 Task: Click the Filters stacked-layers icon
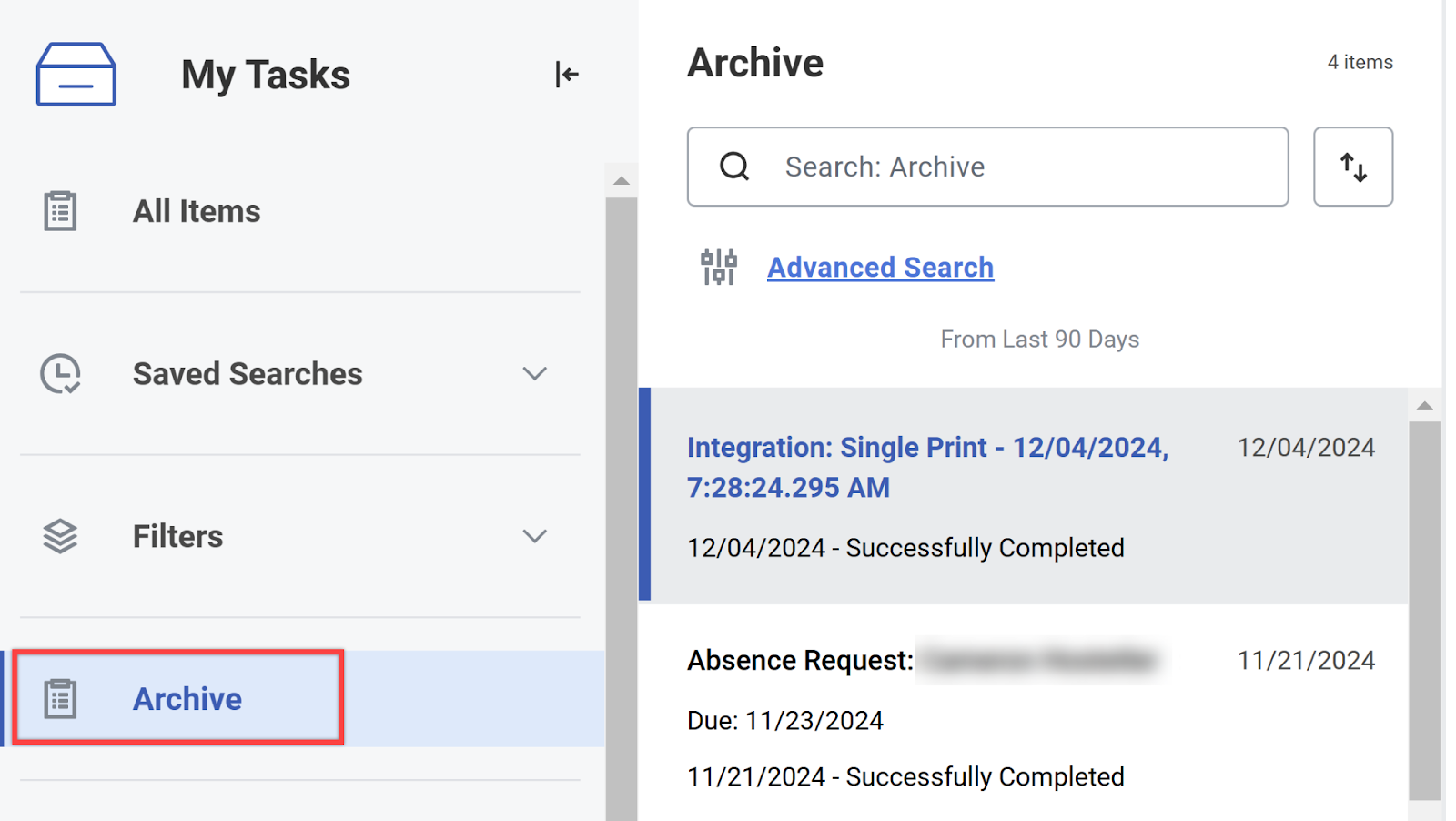click(x=58, y=536)
